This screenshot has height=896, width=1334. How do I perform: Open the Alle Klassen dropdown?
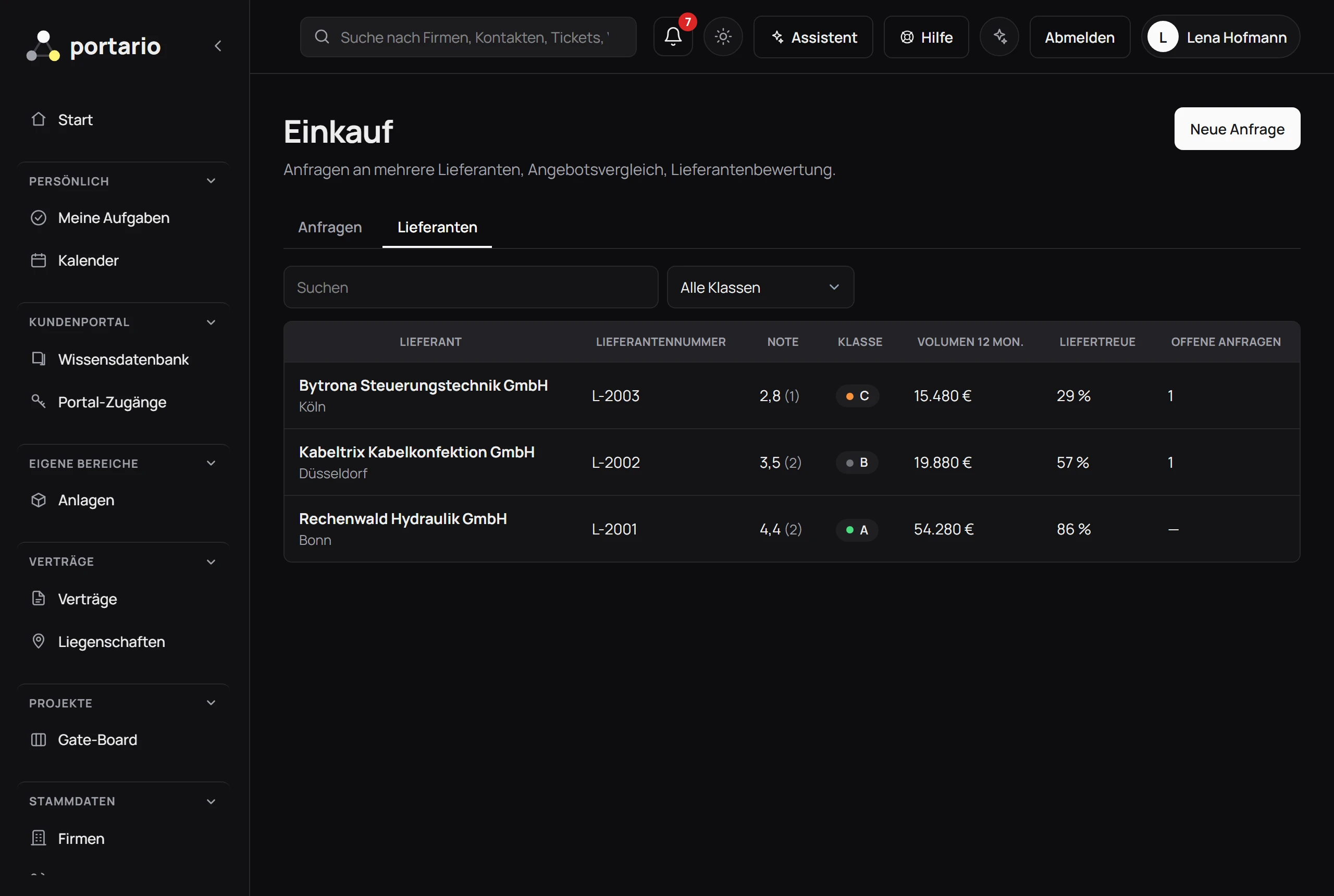[x=760, y=287]
